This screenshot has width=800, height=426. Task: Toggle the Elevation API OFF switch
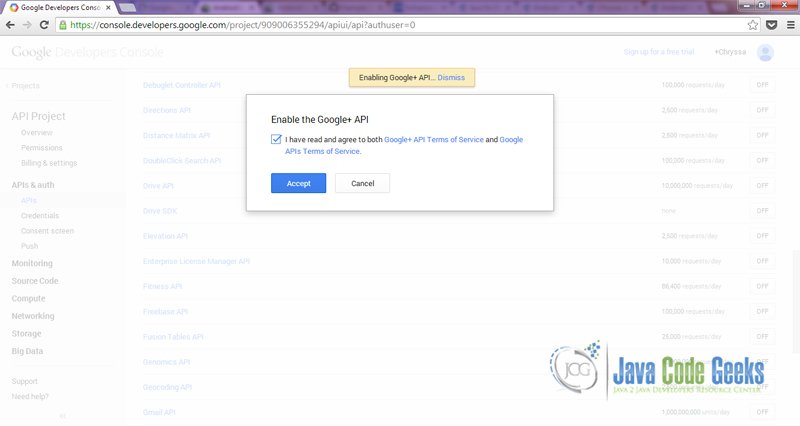762,236
